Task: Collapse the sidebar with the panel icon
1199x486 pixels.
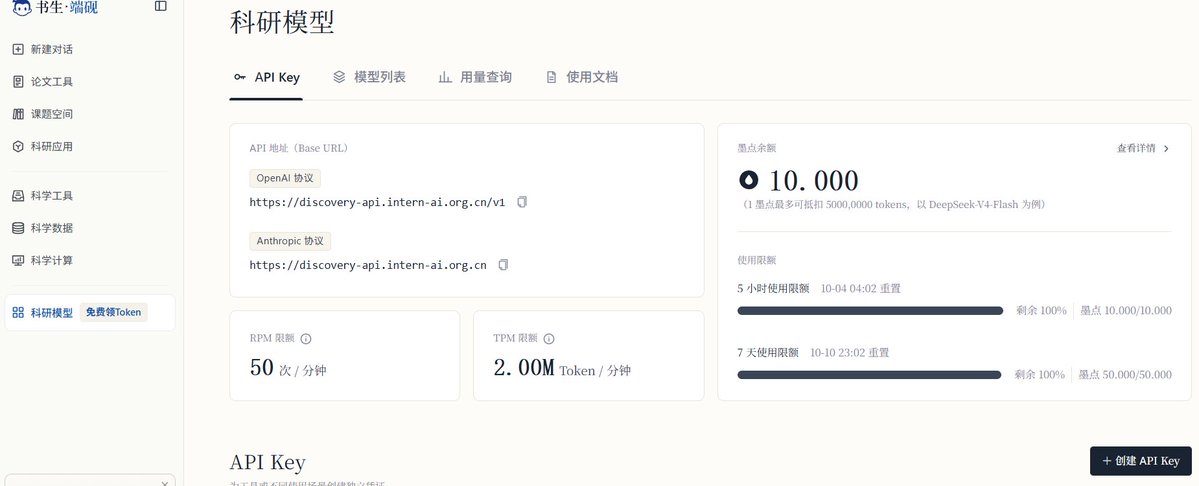Action: pyautogui.click(x=161, y=6)
